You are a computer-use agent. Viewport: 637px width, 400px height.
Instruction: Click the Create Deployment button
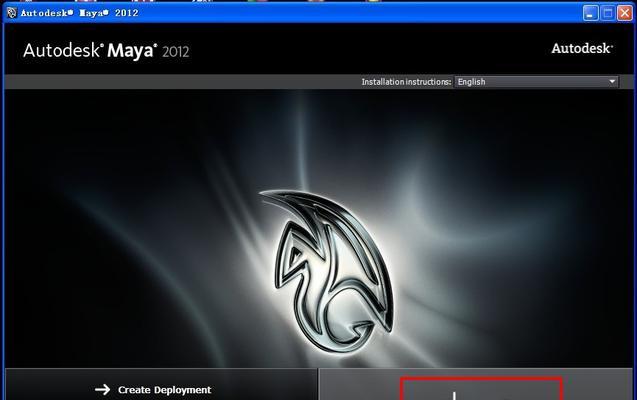161,385
